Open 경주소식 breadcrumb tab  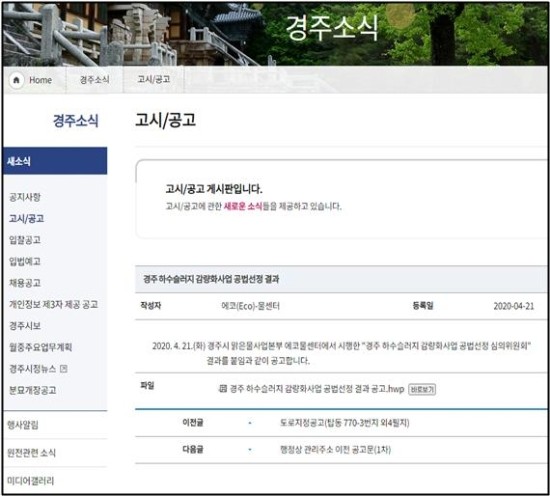point(95,80)
